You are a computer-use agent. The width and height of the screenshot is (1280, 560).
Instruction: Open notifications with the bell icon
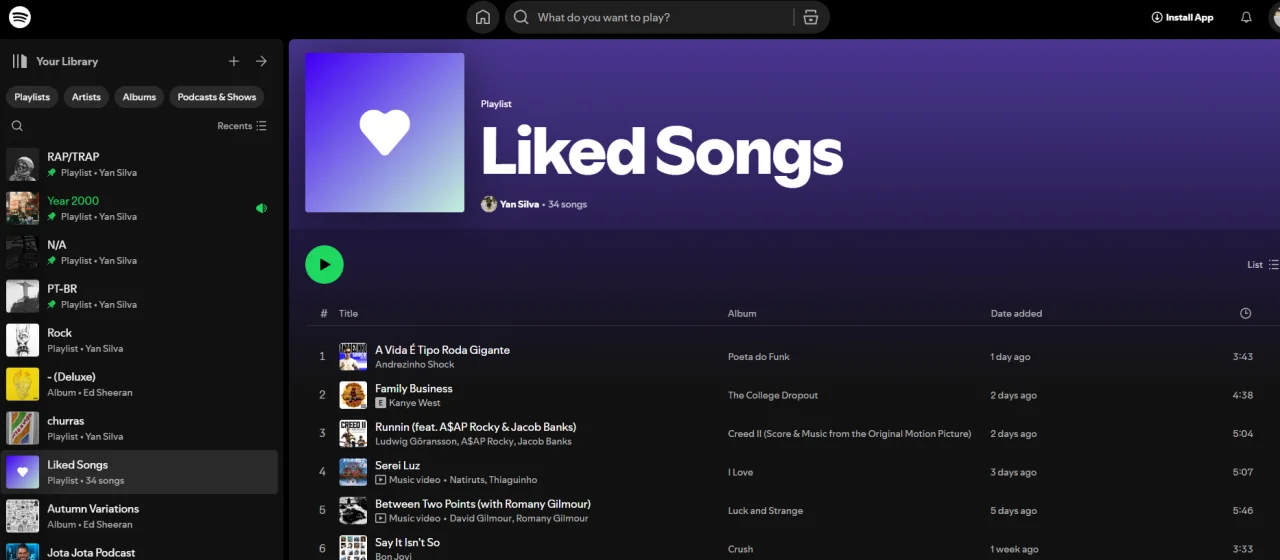(1246, 17)
